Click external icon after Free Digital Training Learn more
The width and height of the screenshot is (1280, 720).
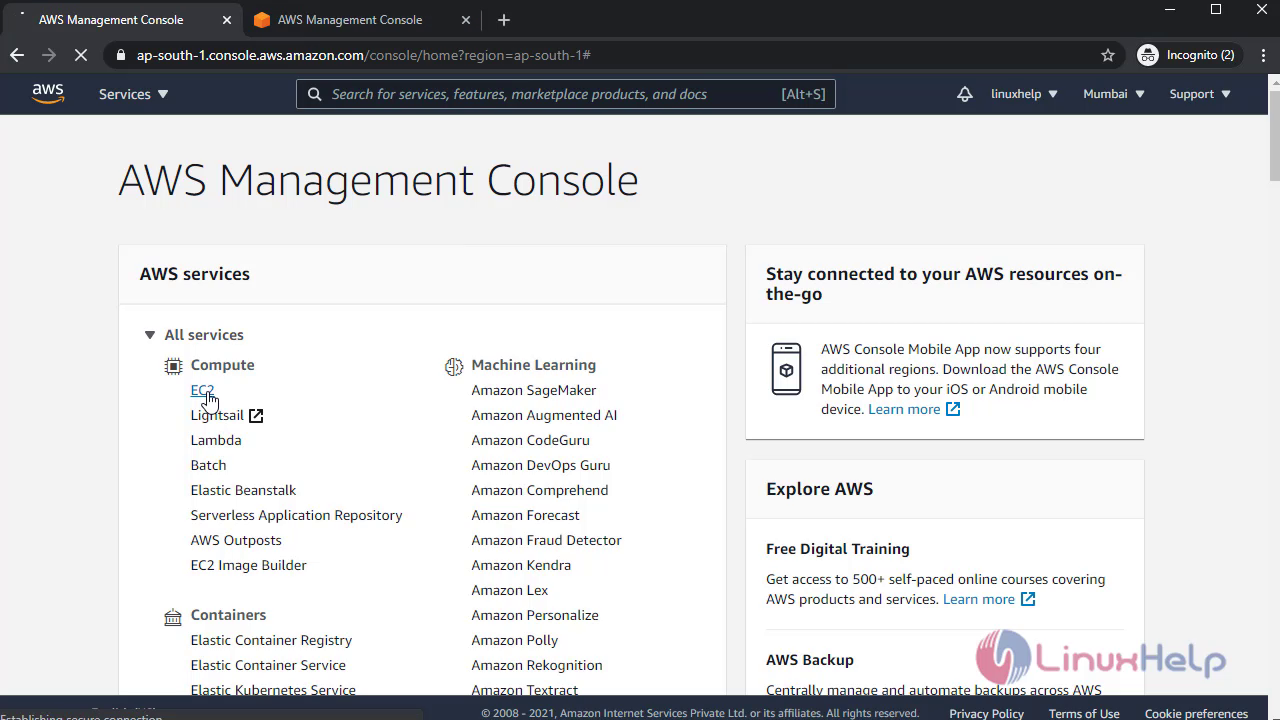coord(1028,599)
